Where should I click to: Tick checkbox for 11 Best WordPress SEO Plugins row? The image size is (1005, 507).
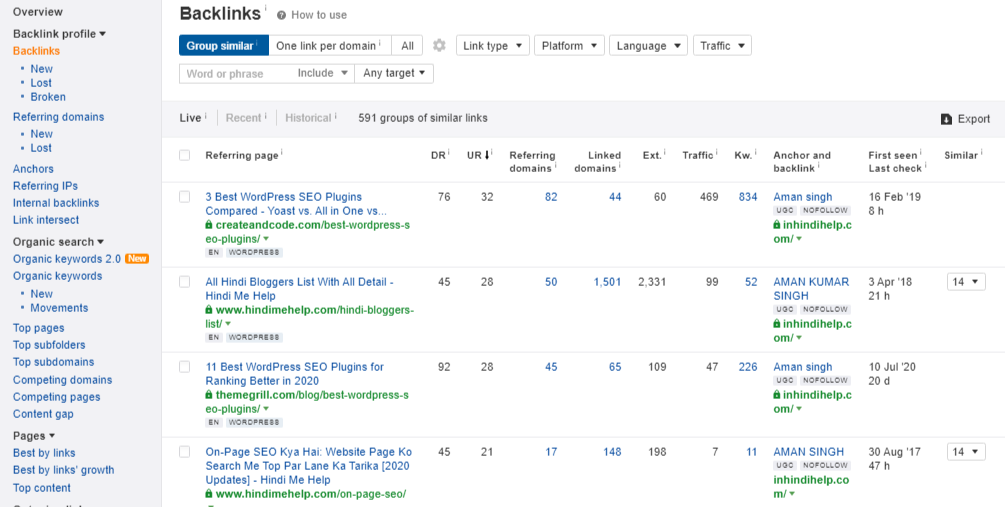185,367
